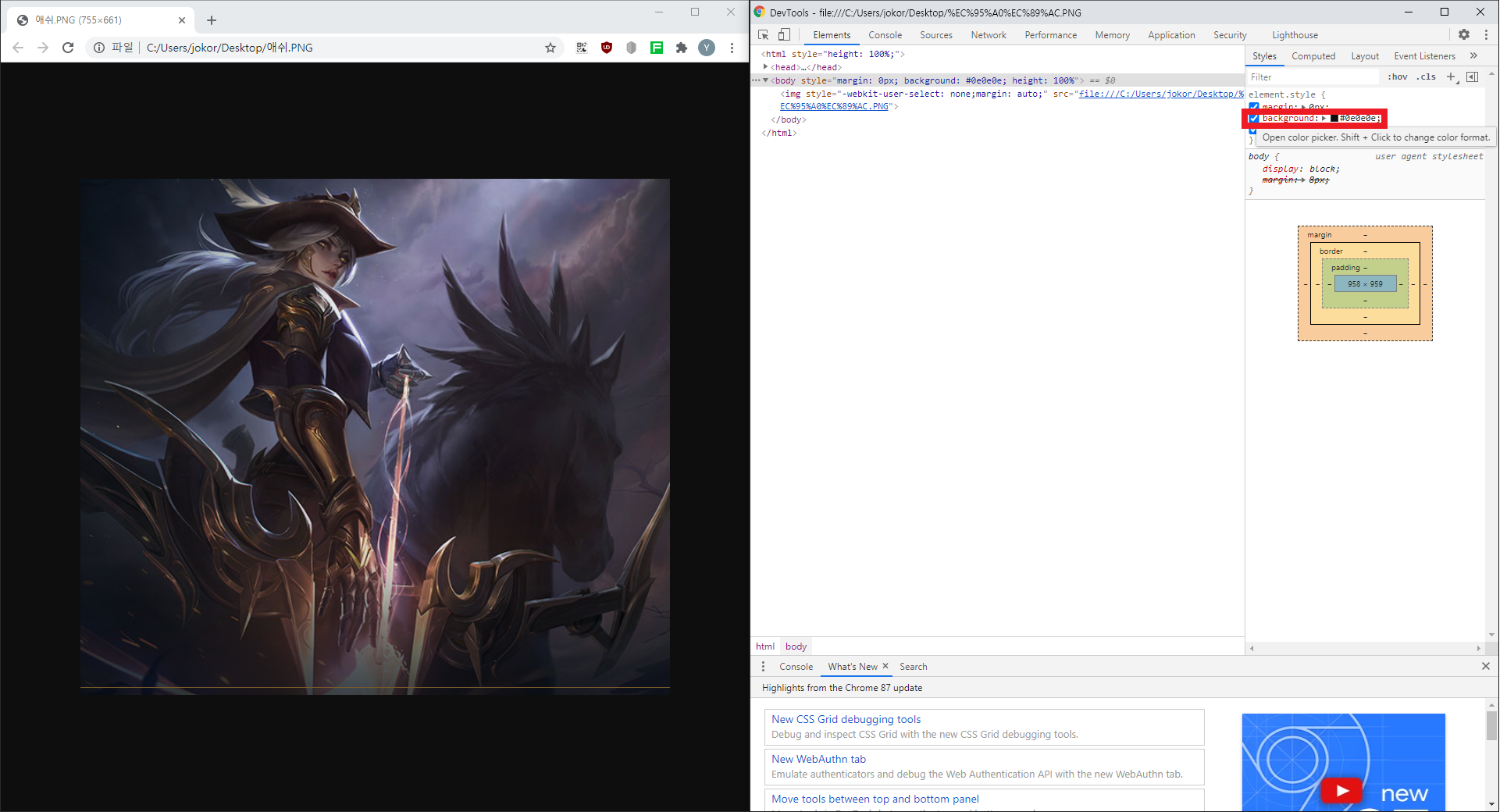
Task: Reload the page in Chrome
Action: click(x=68, y=48)
